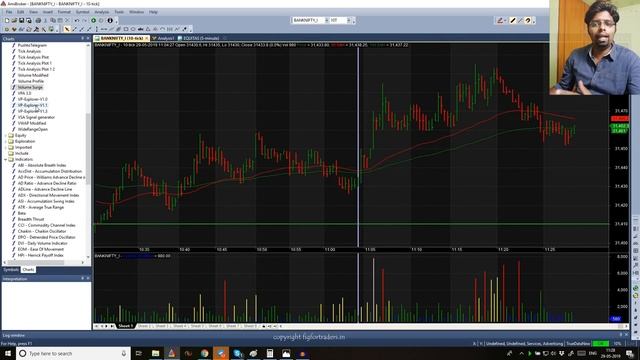
Task: Open the Analysis menu
Action: (102, 12)
